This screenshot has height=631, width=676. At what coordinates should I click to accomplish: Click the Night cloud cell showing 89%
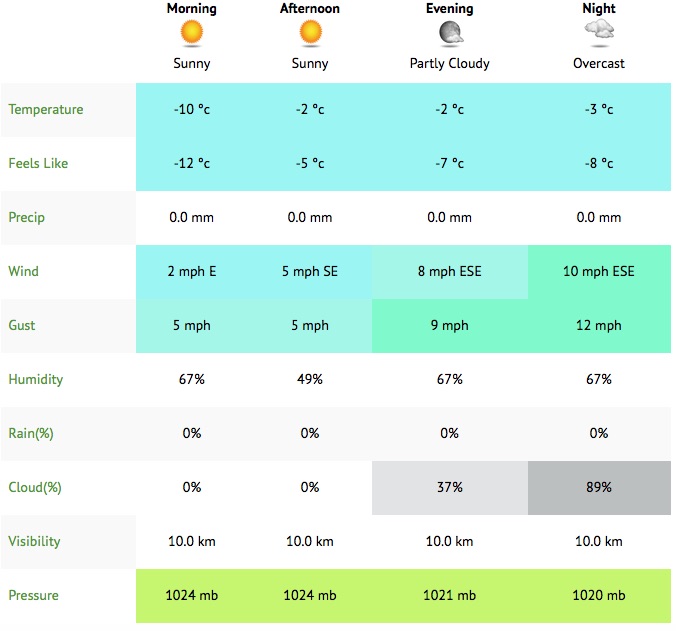(x=599, y=488)
